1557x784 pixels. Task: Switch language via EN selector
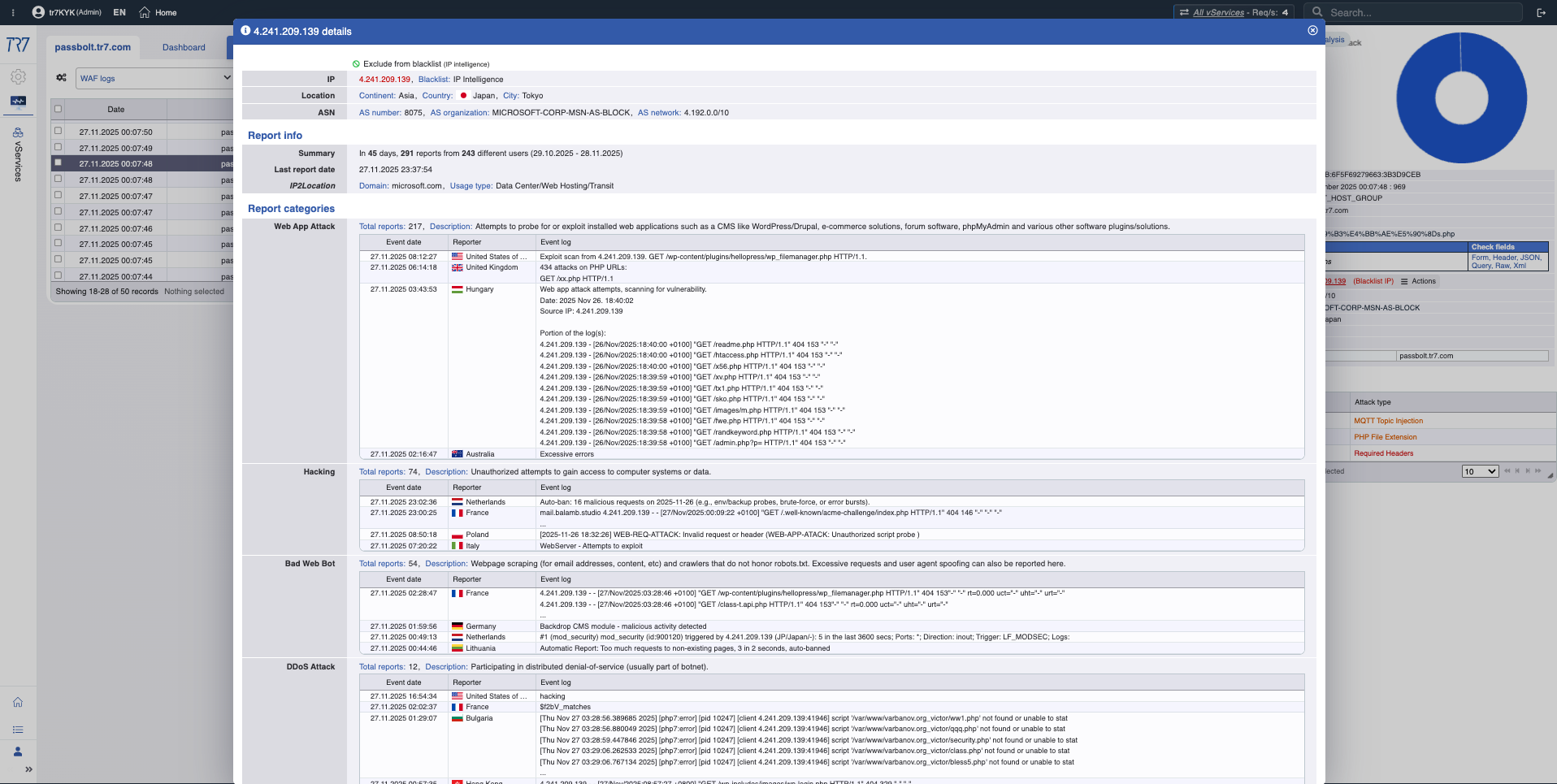pyautogui.click(x=119, y=12)
